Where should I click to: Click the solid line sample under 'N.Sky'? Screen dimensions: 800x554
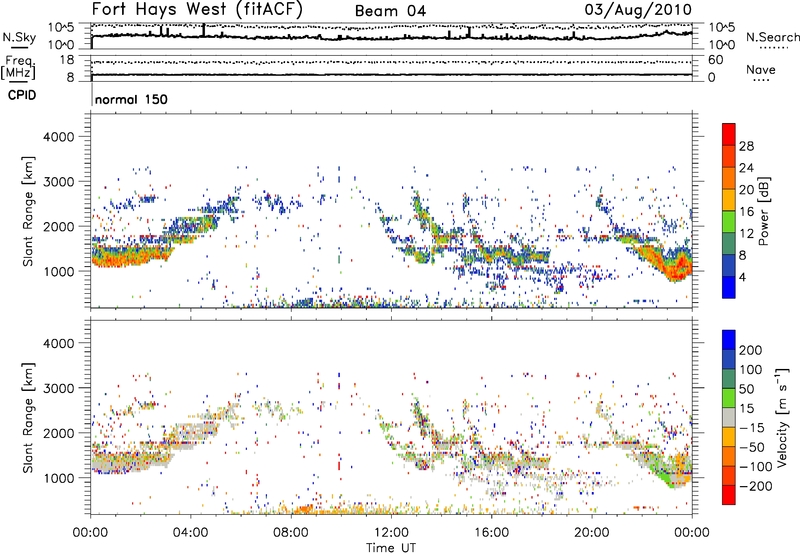point(19,47)
